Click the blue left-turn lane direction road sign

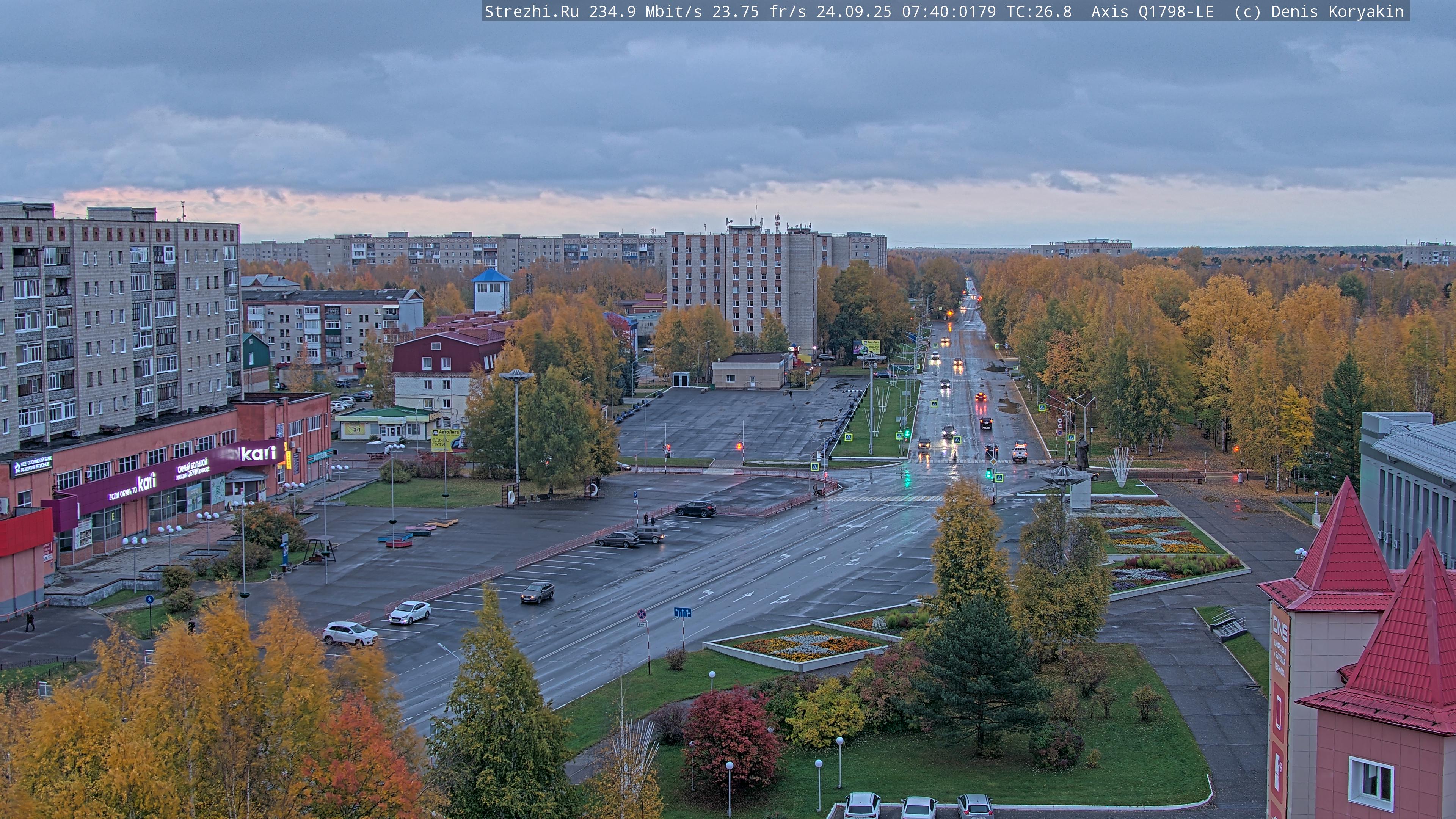[682, 612]
